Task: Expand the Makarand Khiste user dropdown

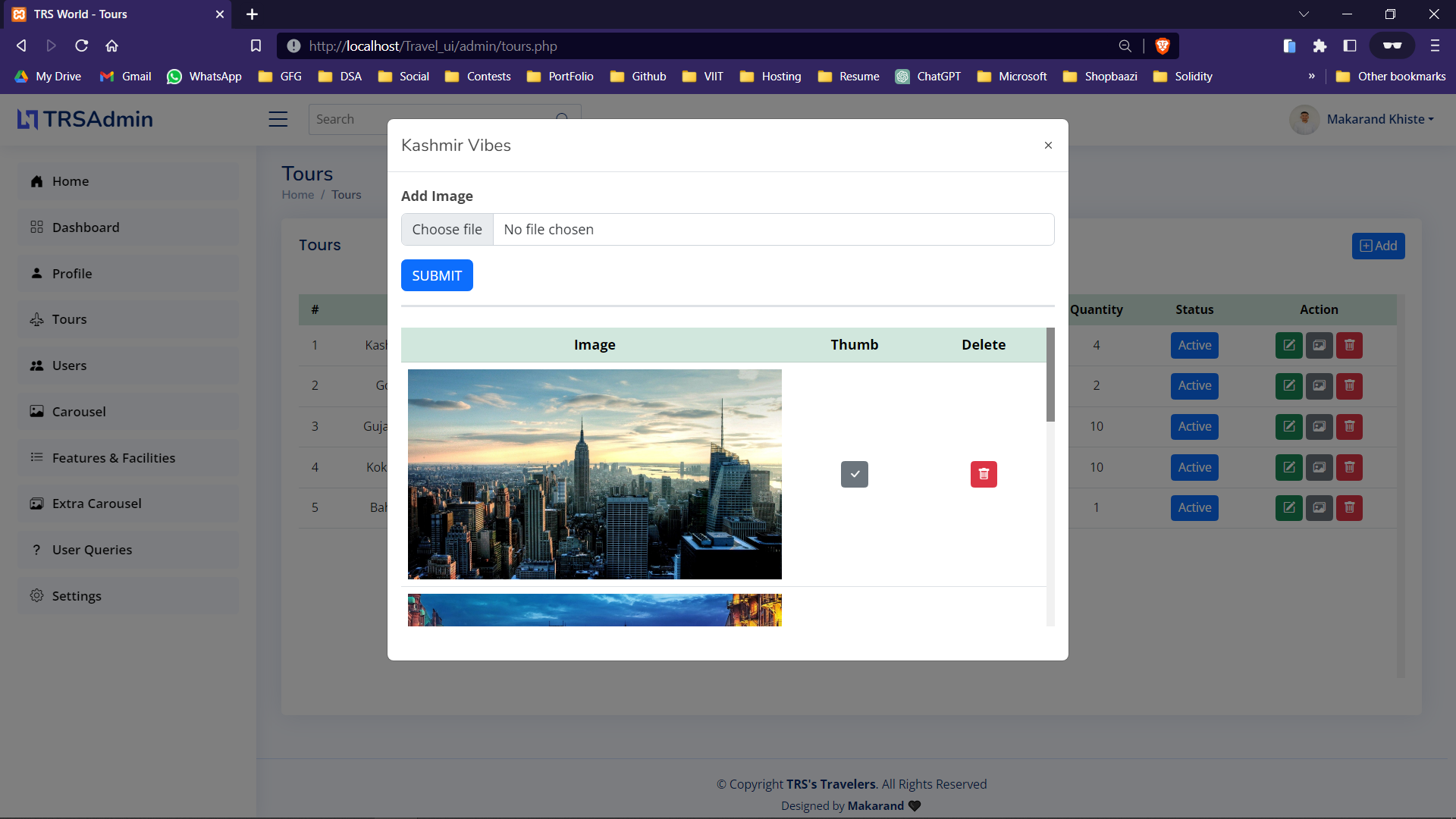Action: pos(1362,119)
